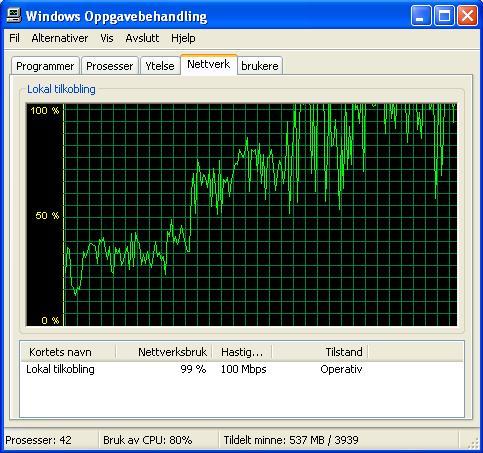Open the Alternativer menu

click(x=60, y=38)
